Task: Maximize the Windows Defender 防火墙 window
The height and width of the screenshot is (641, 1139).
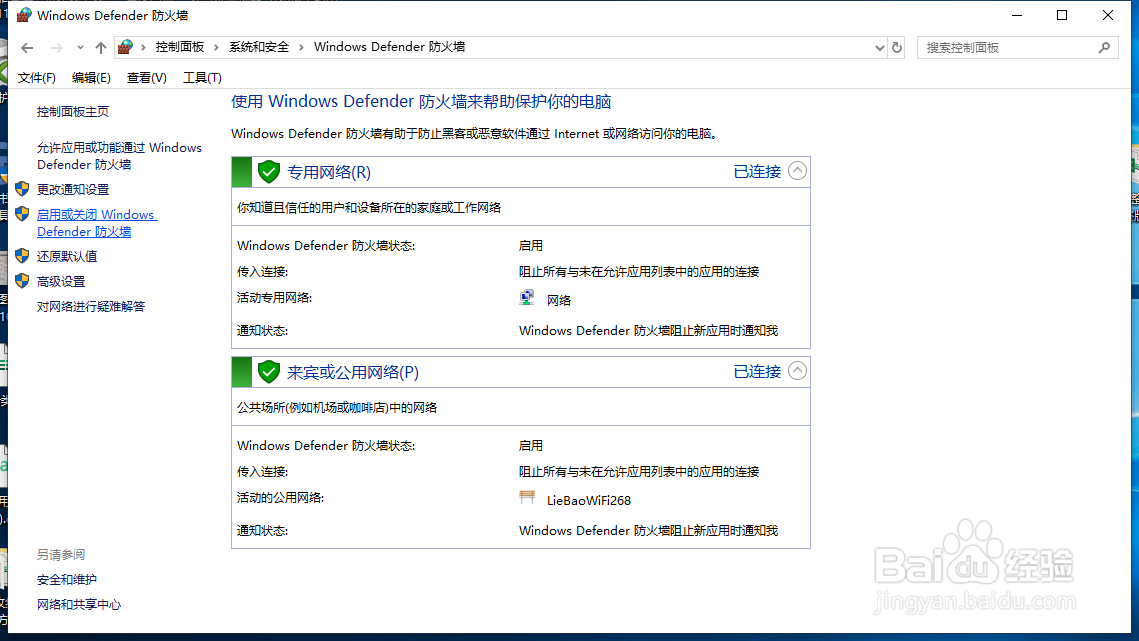Action: (x=1062, y=15)
